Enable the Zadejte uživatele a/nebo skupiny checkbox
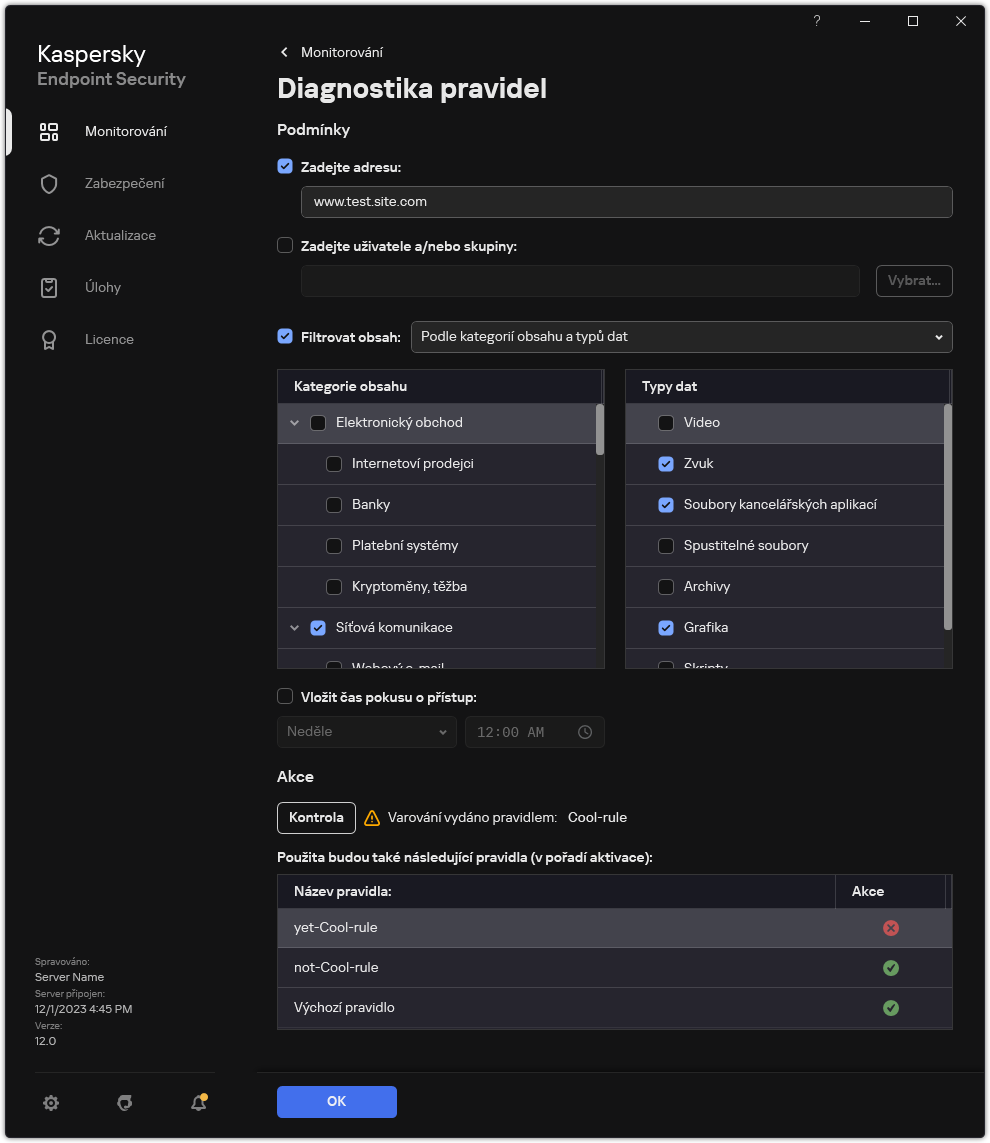Image resolution: width=990 pixels, height=1143 pixels. (x=285, y=245)
